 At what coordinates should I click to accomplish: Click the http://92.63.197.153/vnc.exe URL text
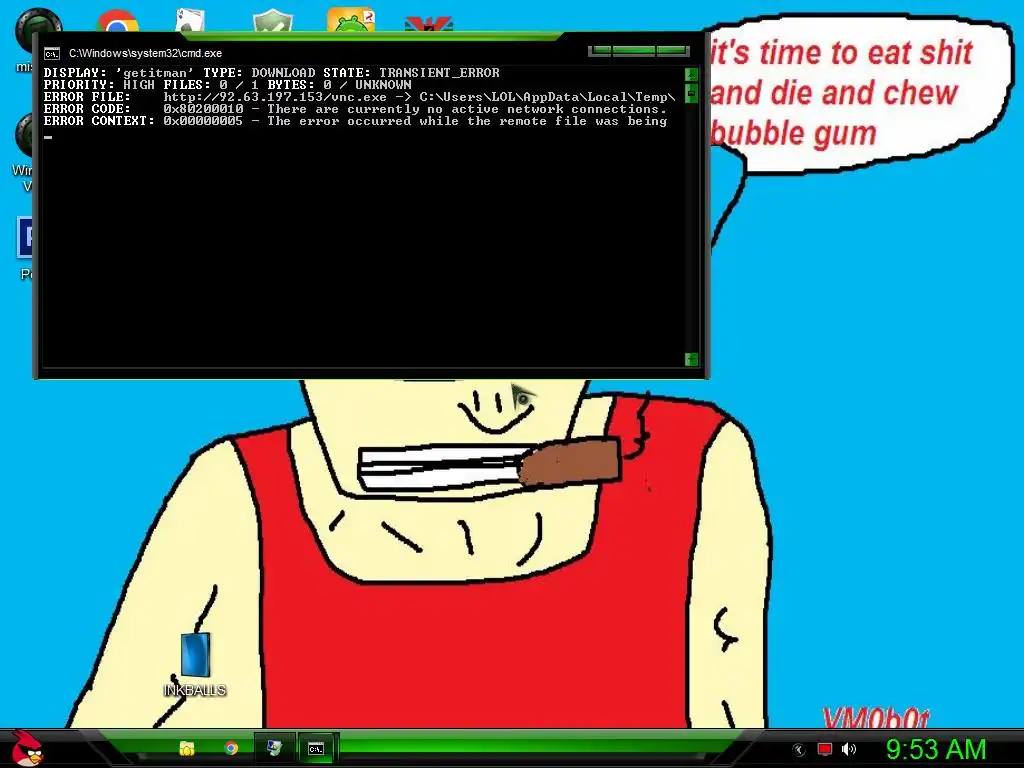275,97
